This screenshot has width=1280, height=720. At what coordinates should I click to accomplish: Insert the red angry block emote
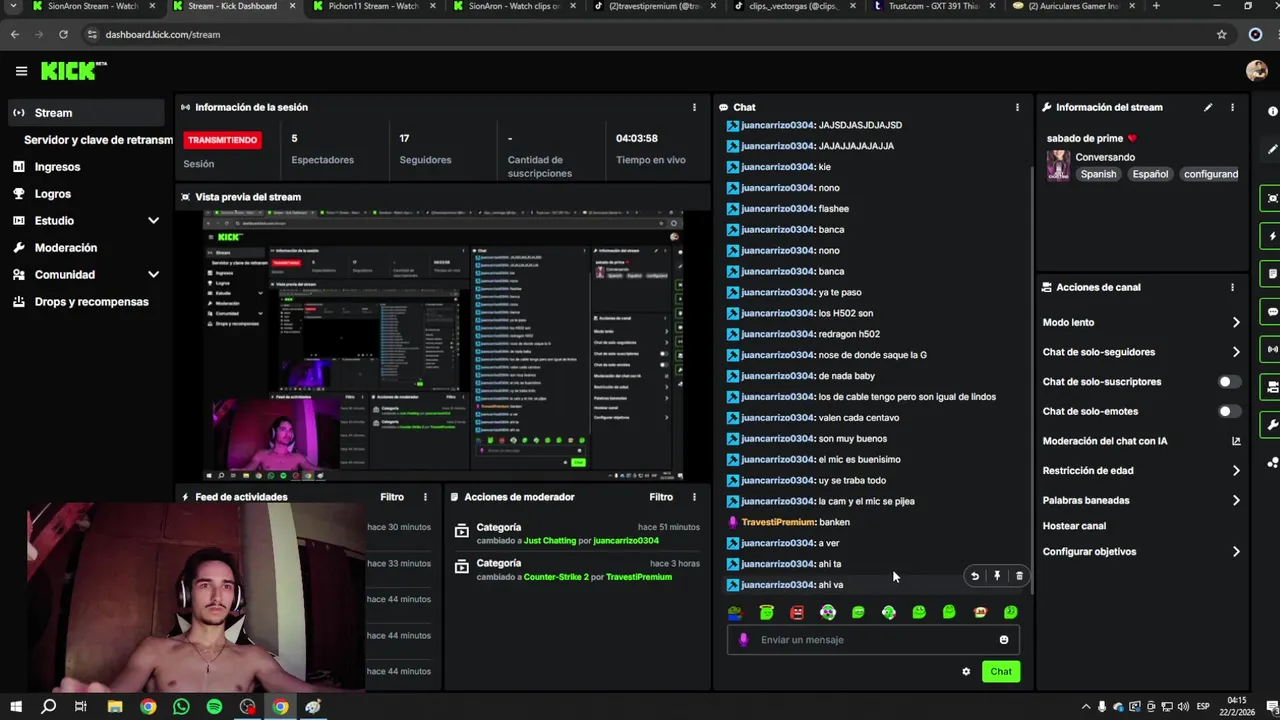coord(797,612)
